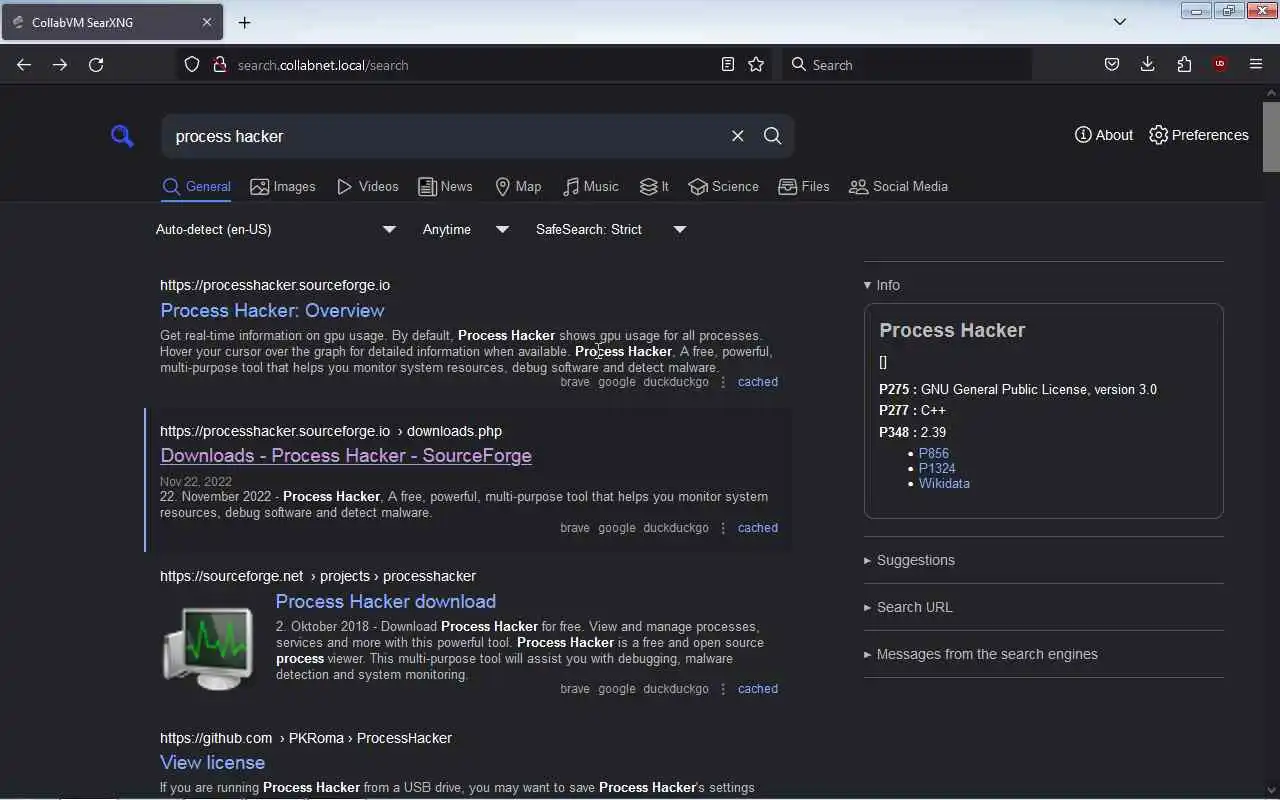Open cached link for Process Hacker download
1280x800 pixels.
coord(758,689)
